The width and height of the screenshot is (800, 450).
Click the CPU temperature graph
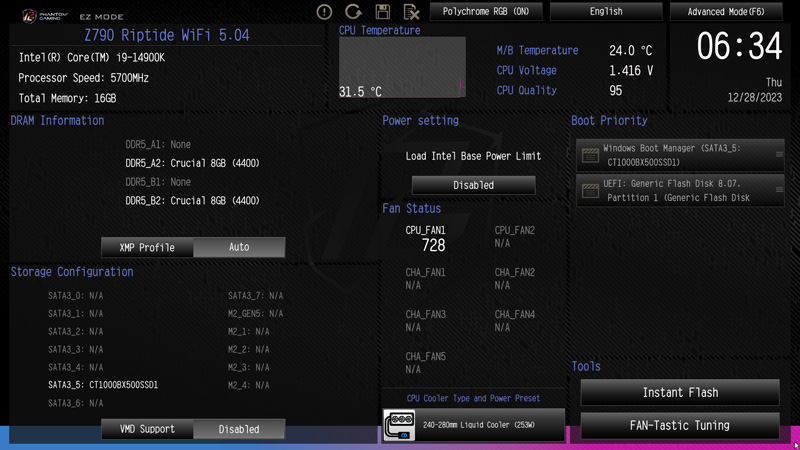point(402,66)
